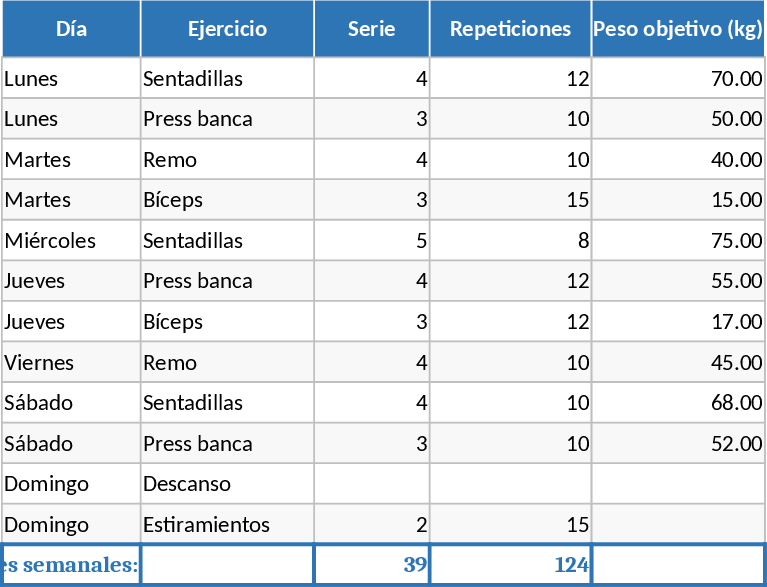The width and height of the screenshot is (767, 587).
Task: Select the weekly totals label cell
Action: [x=71, y=565]
